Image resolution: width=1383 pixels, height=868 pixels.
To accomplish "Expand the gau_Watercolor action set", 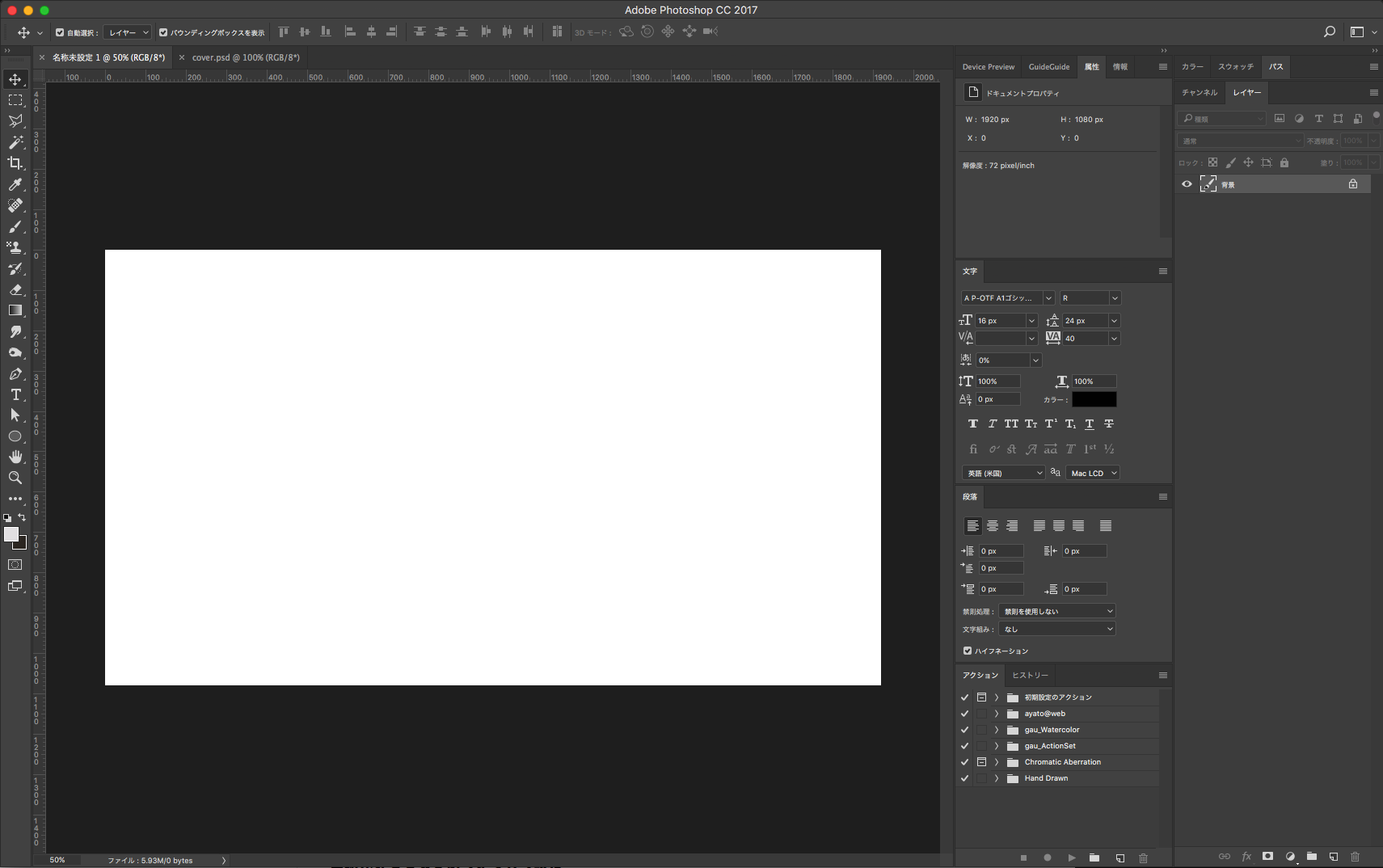I will [x=997, y=730].
